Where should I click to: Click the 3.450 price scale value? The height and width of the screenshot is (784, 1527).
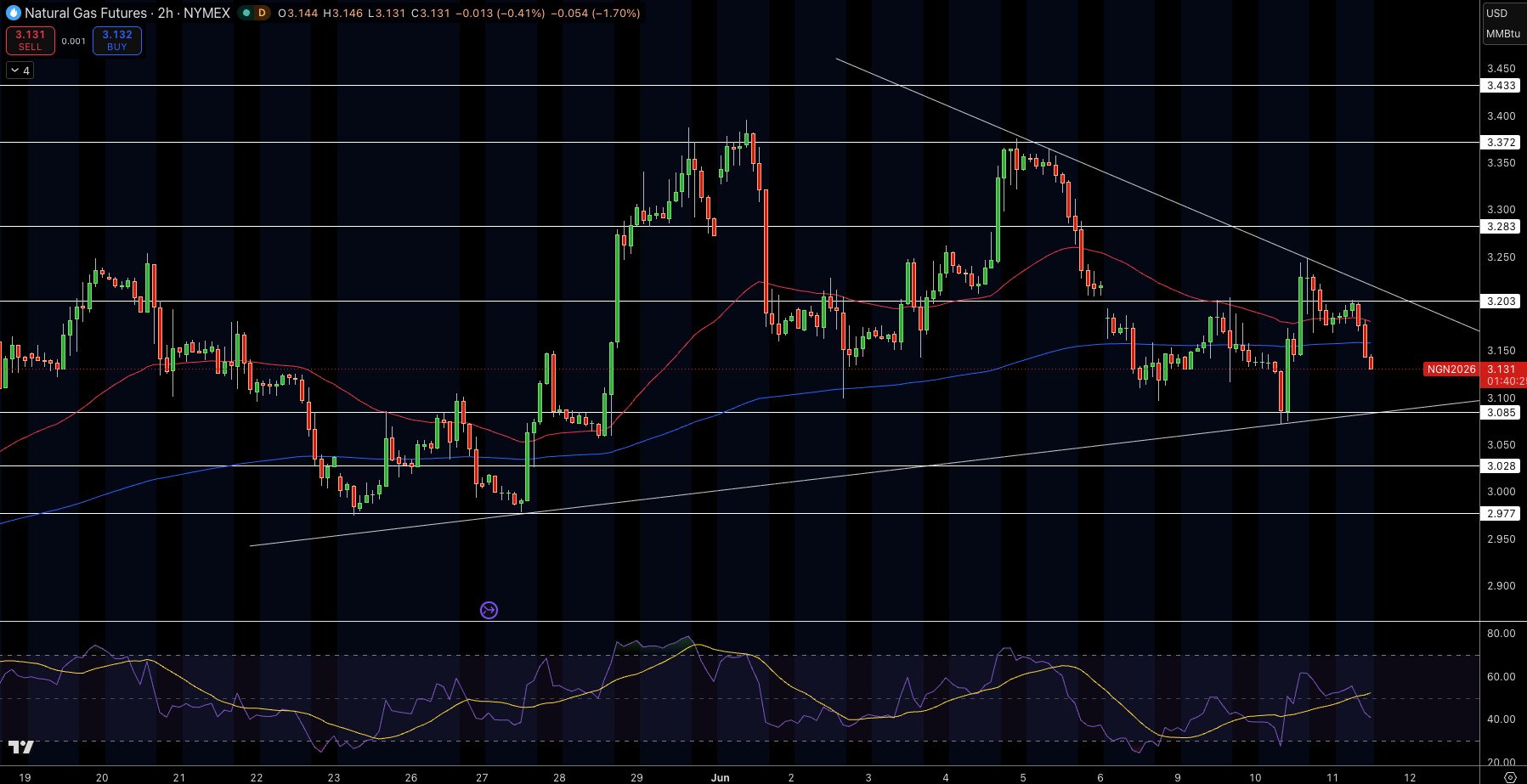coord(1502,69)
